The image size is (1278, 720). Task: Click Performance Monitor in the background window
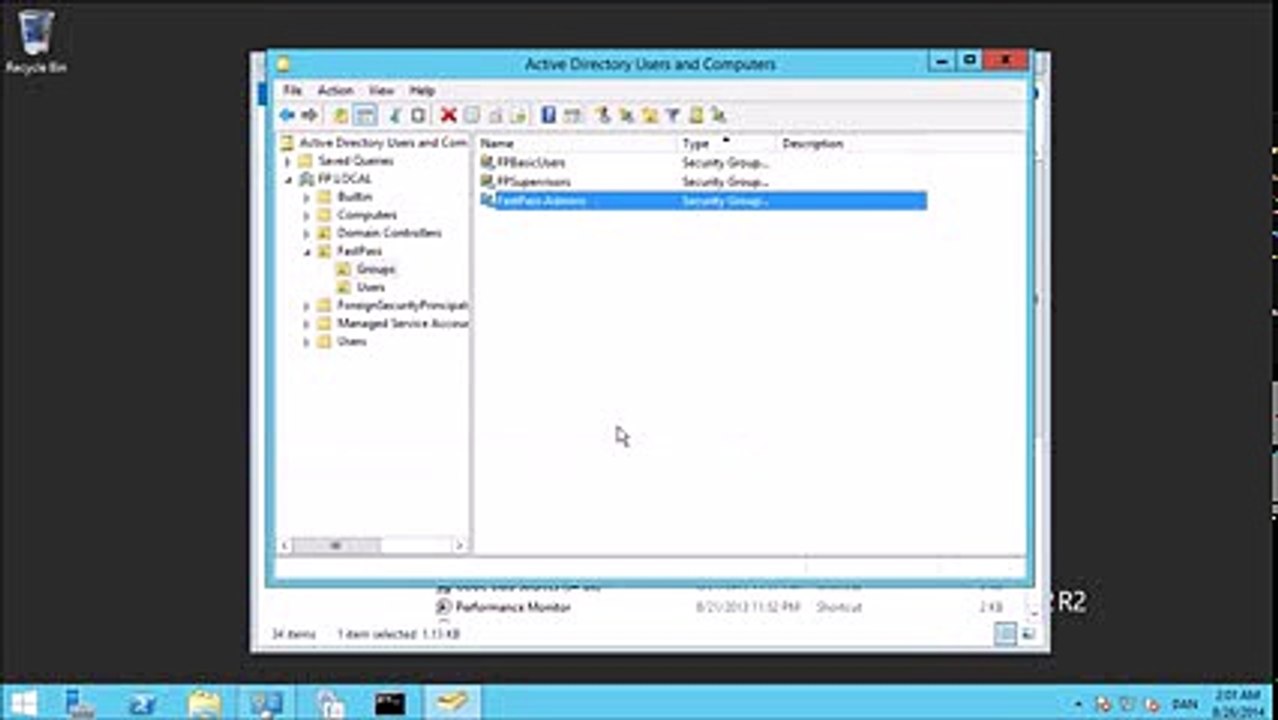coord(513,607)
